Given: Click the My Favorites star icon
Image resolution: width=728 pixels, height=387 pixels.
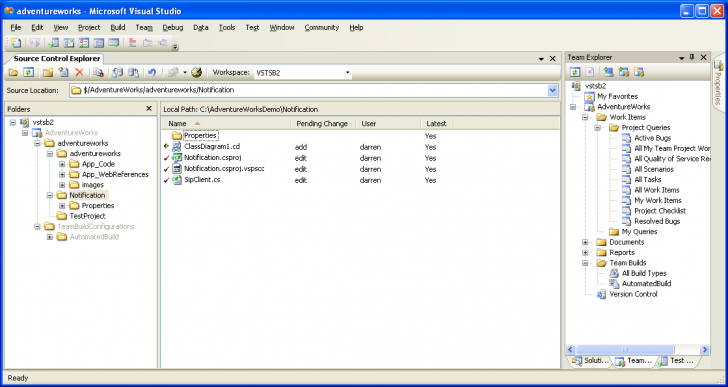Looking at the screenshot, I should [589, 97].
